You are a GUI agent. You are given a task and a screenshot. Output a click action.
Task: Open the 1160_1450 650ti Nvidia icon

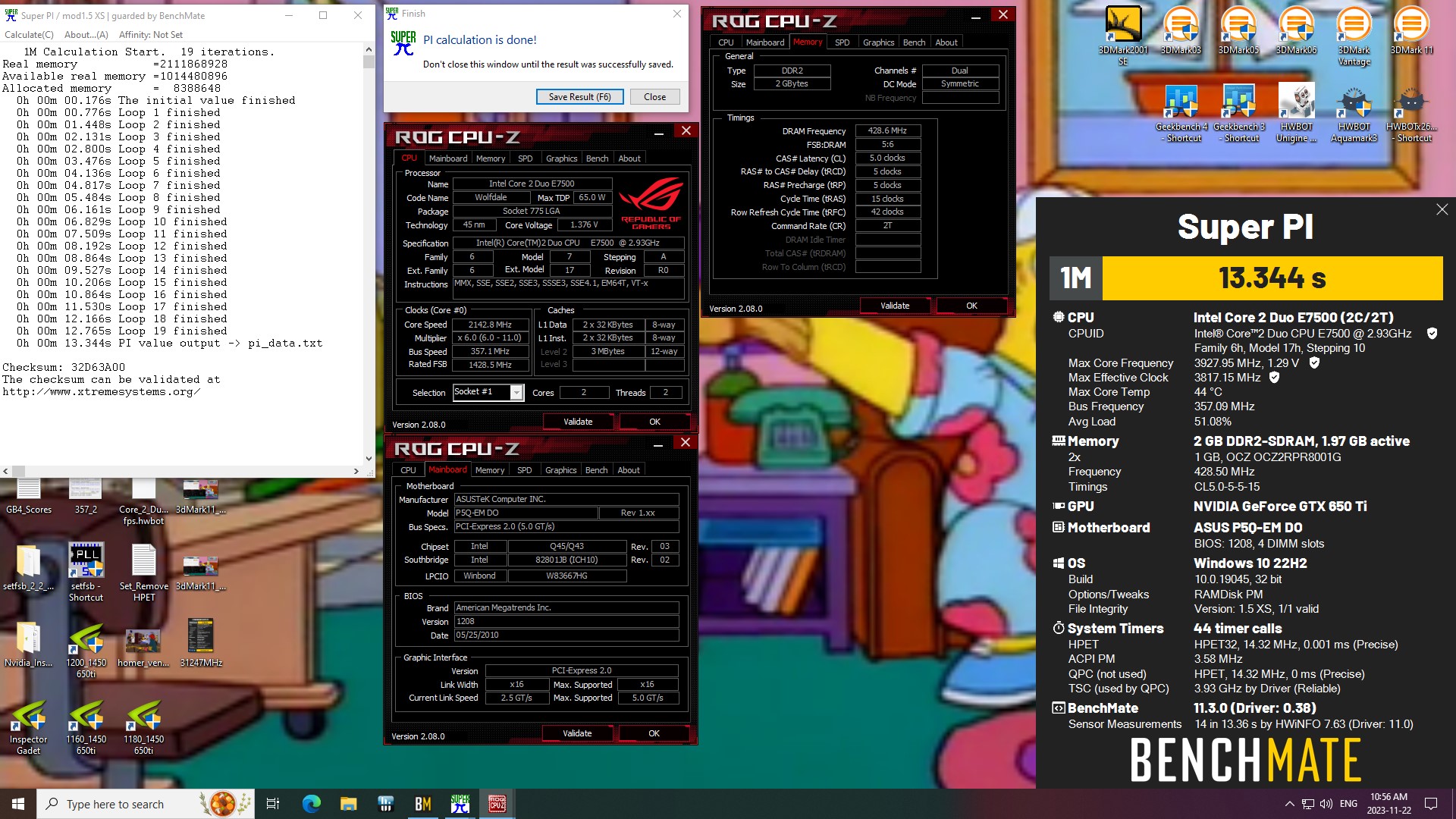pyautogui.click(x=86, y=726)
